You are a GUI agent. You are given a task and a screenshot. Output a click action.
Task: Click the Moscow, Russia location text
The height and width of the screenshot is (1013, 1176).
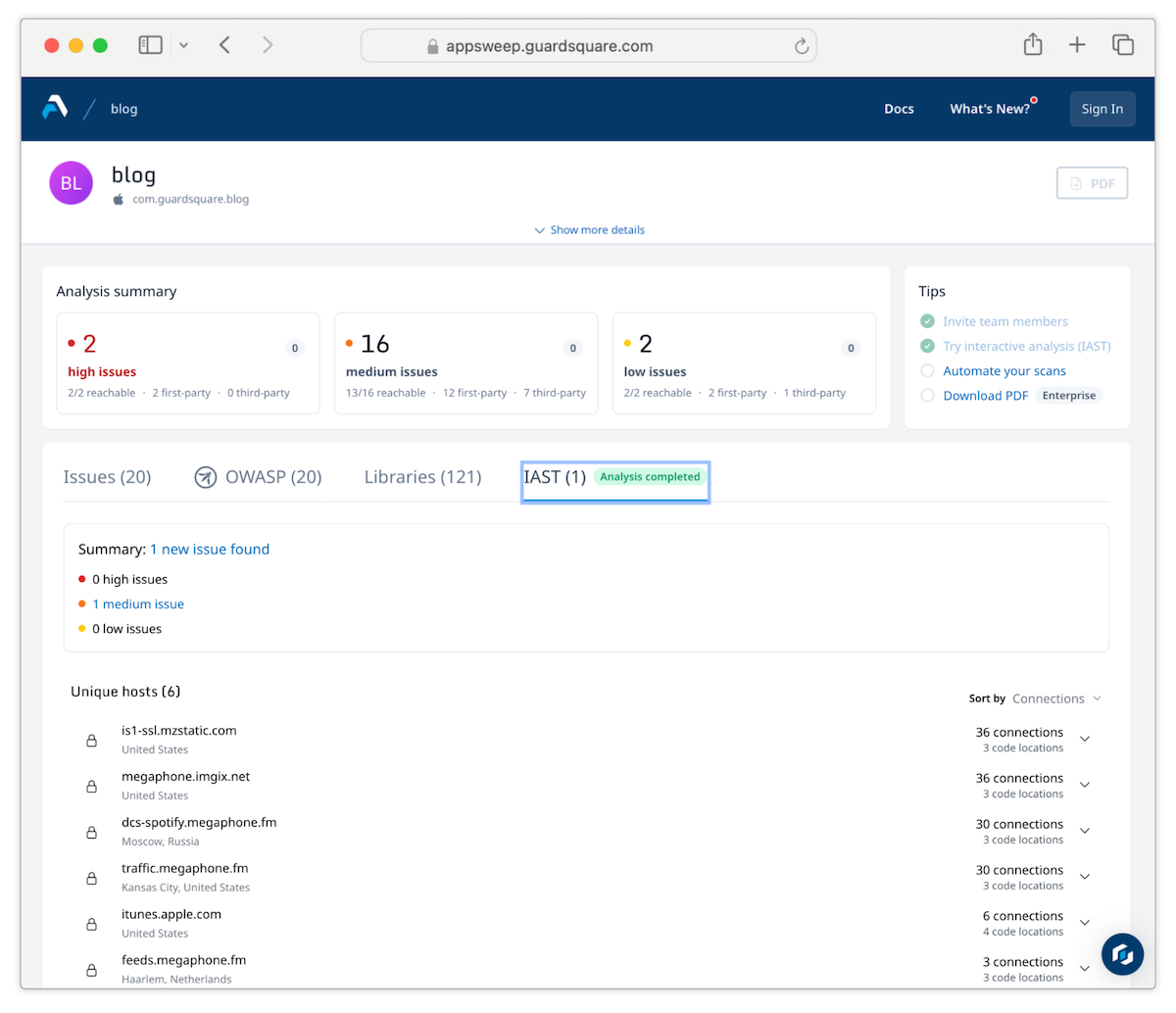(x=161, y=842)
